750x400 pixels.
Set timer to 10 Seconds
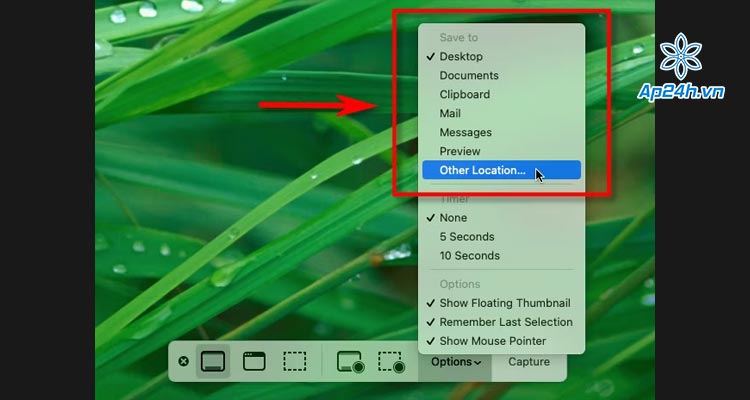click(x=501, y=256)
